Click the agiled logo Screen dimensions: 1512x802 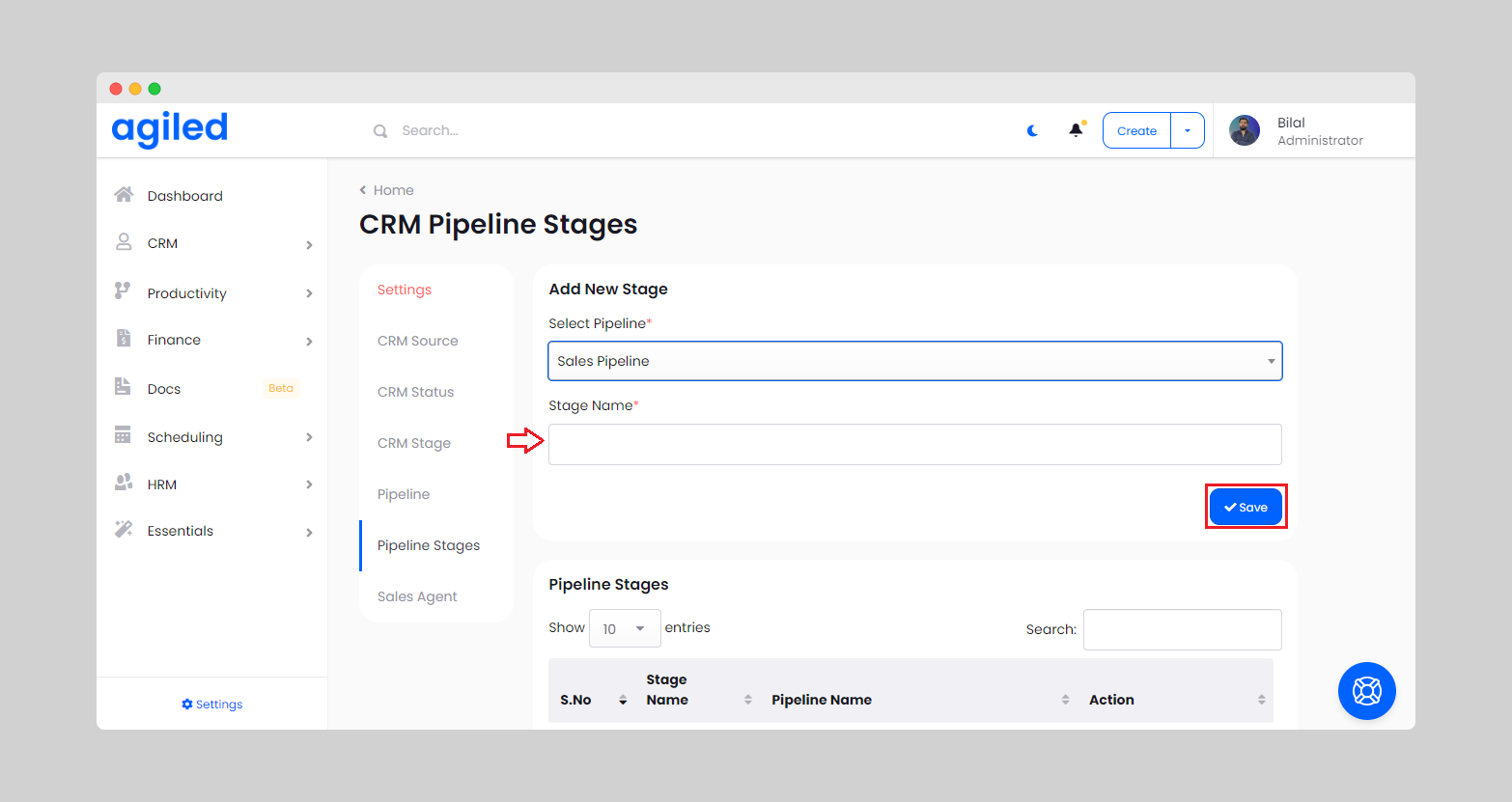(170, 128)
